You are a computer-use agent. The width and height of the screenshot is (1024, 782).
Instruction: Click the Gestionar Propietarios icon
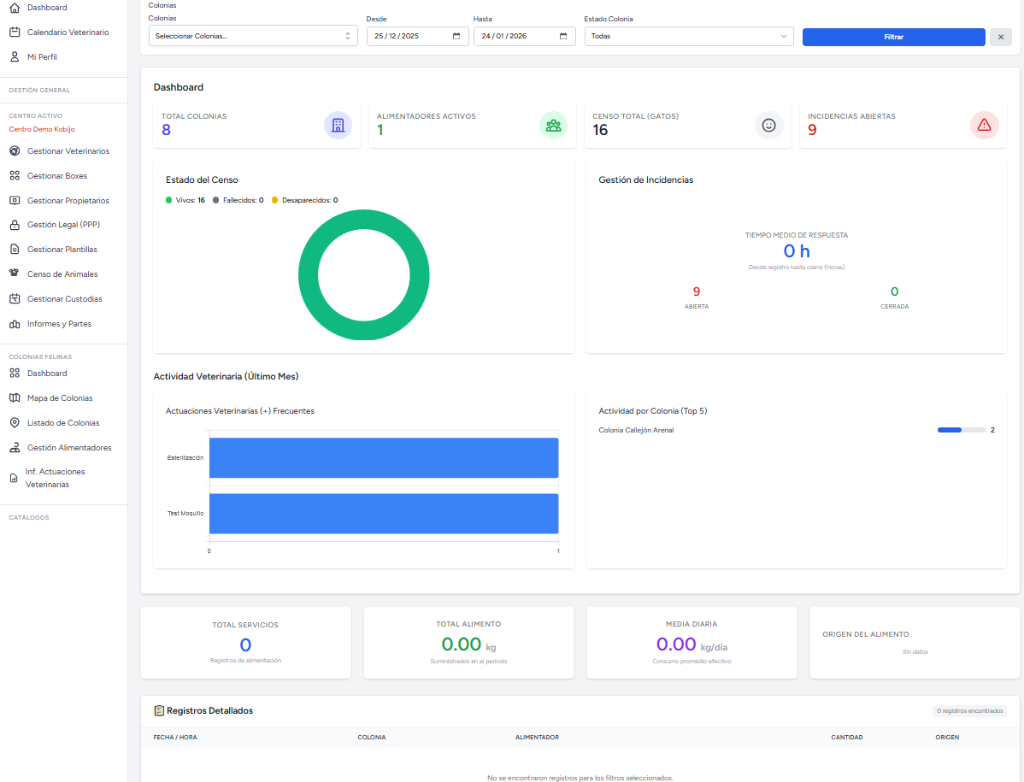click(x=14, y=201)
